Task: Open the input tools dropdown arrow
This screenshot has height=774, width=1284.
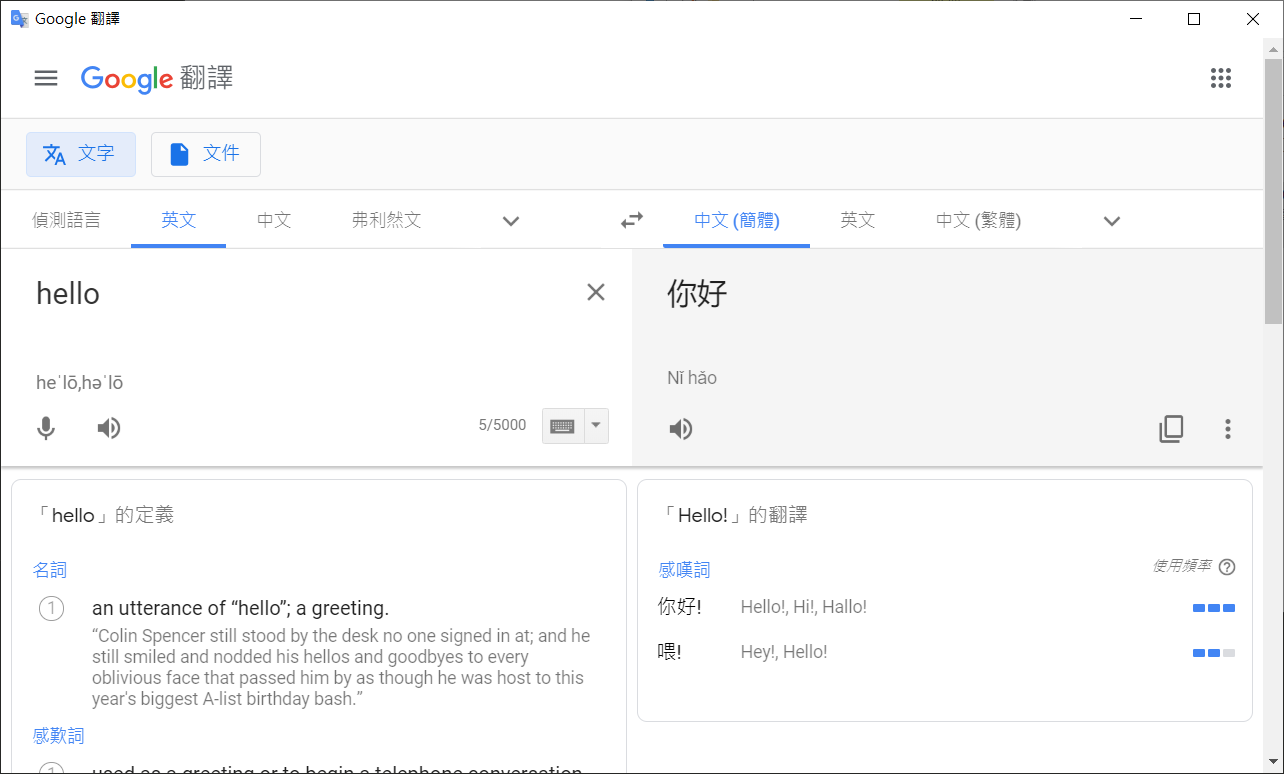Action: click(x=596, y=426)
